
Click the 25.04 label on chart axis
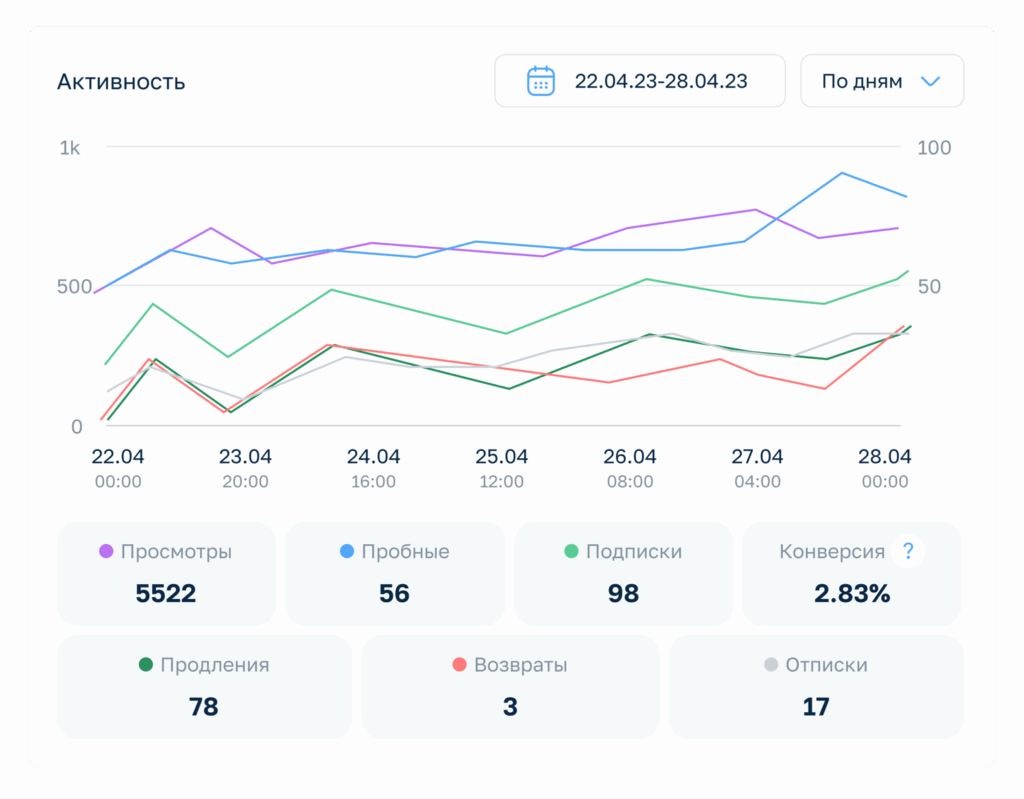[x=501, y=457]
